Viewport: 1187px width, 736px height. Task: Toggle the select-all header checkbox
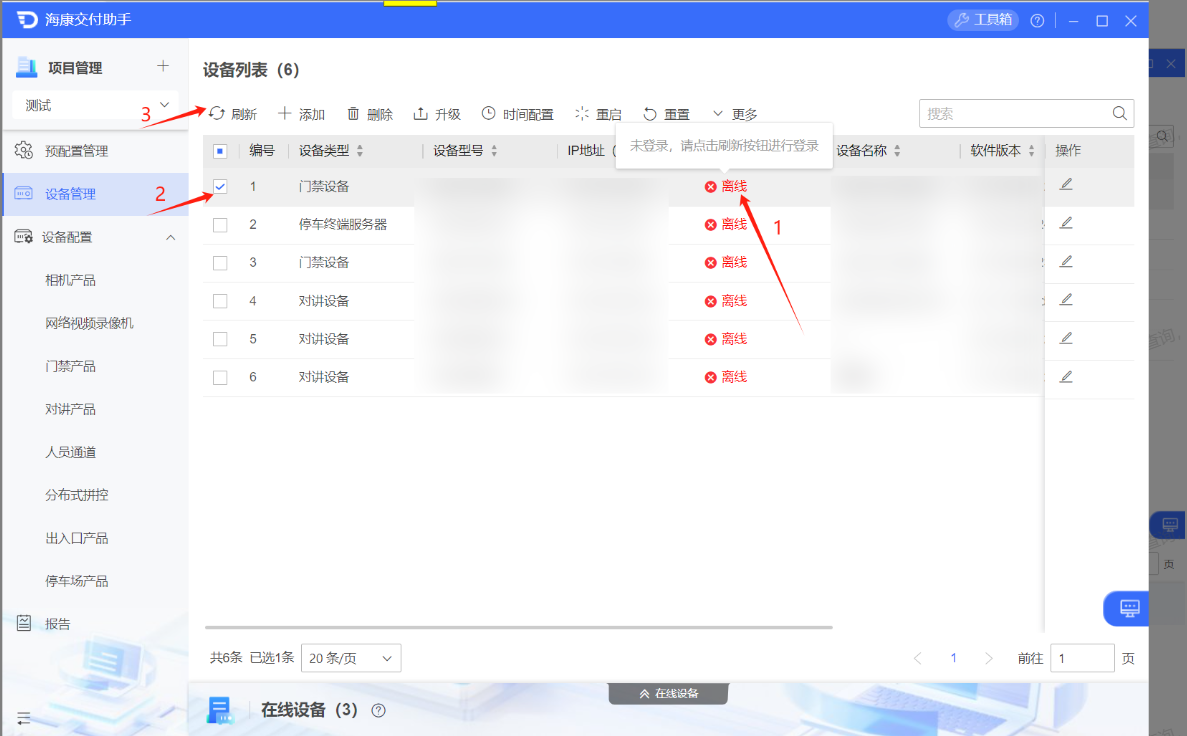220,151
